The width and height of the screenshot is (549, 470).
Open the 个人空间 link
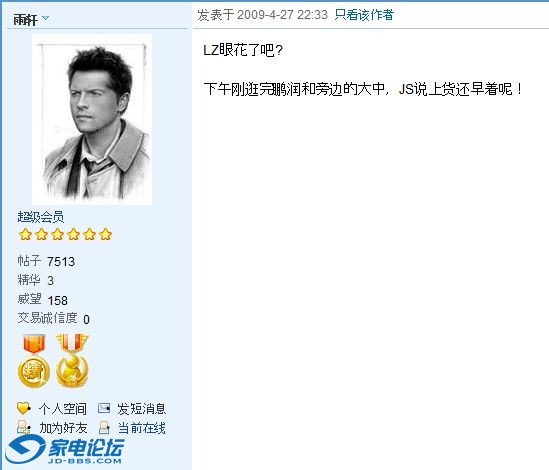click(x=63, y=409)
